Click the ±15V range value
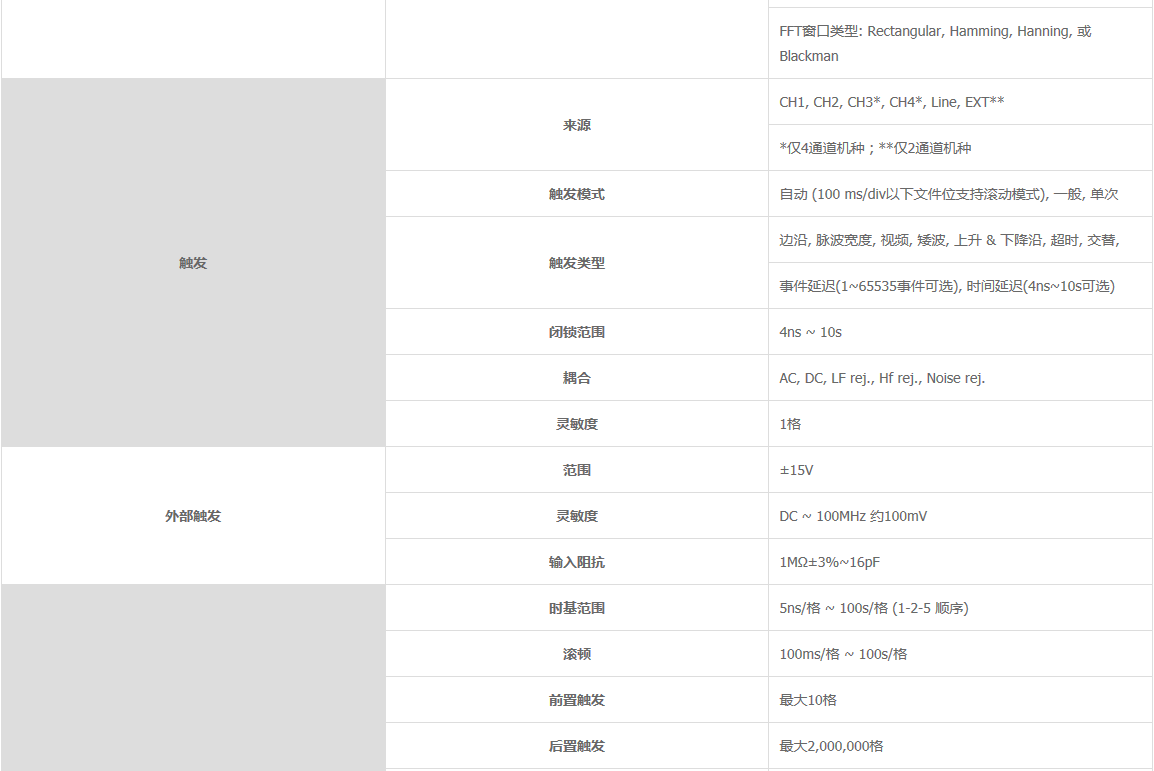1154x771 pixels. [x=797, y=470]
